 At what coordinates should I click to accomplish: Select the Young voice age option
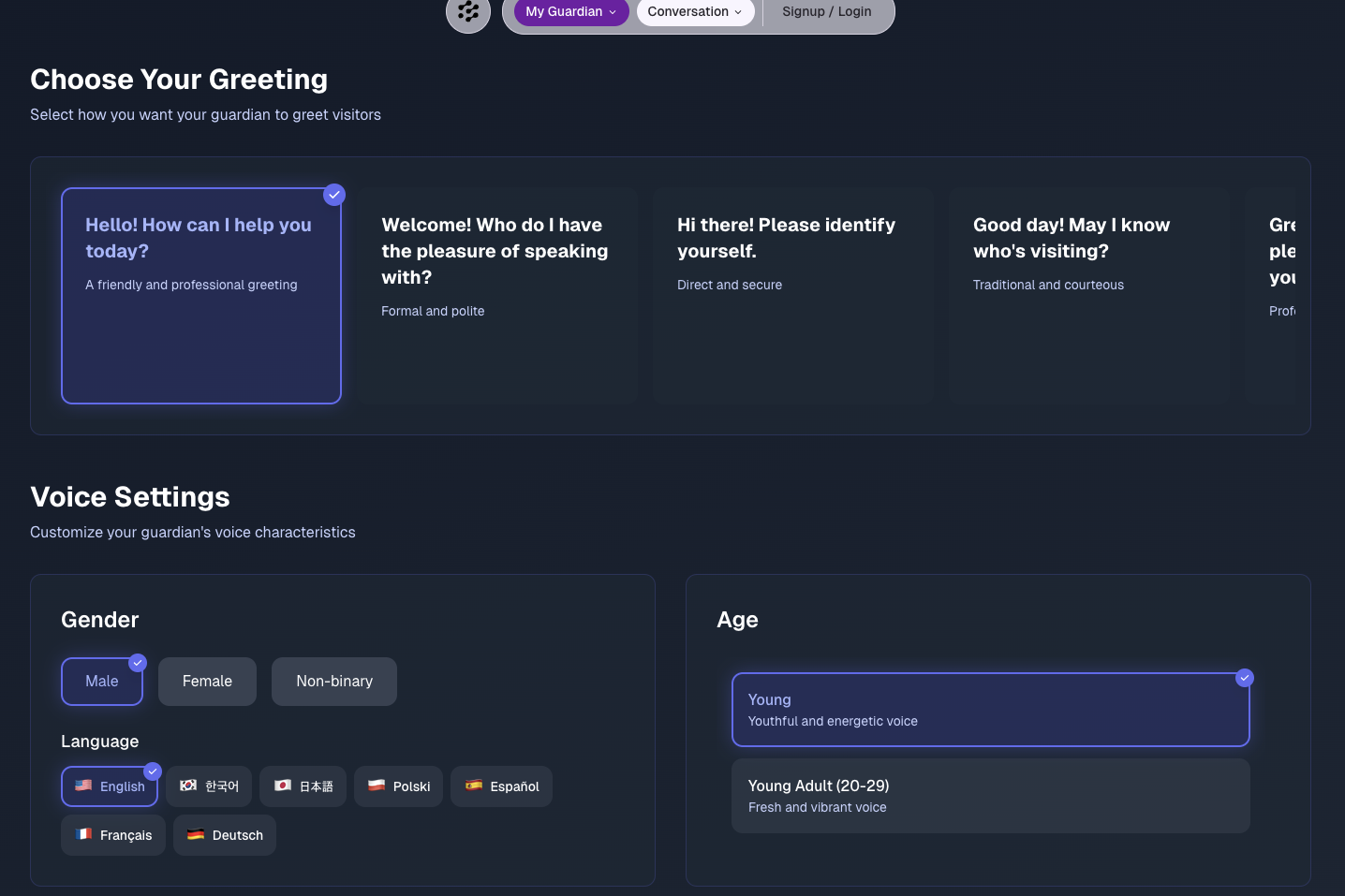pyautogui.click(x=991, y=709)
